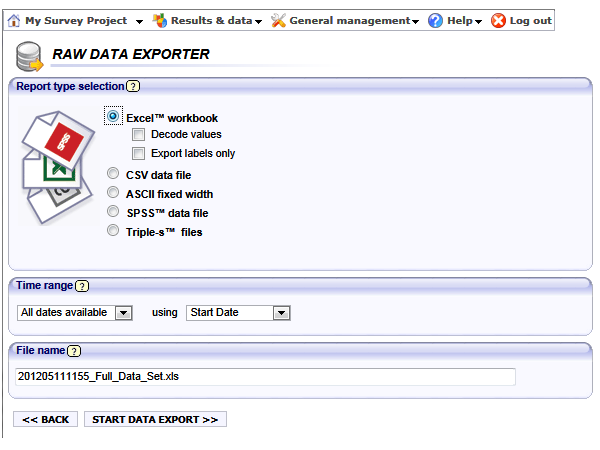
Task: Select ASCII fixed width radio button
Action: [113, 193]
